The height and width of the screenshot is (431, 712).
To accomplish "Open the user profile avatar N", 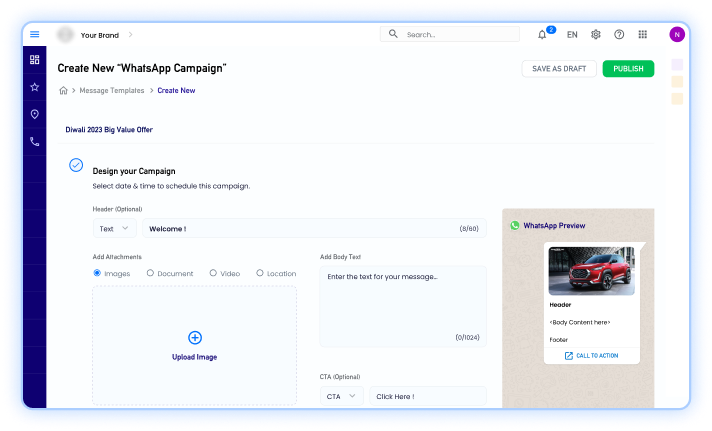I will [677, 35].
